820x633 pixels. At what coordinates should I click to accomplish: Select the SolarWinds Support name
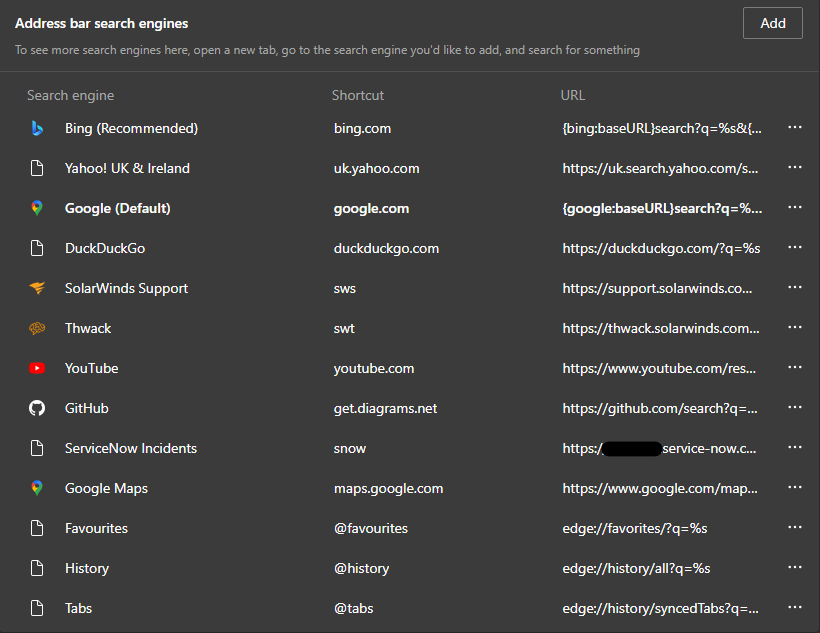pos(126,289)
